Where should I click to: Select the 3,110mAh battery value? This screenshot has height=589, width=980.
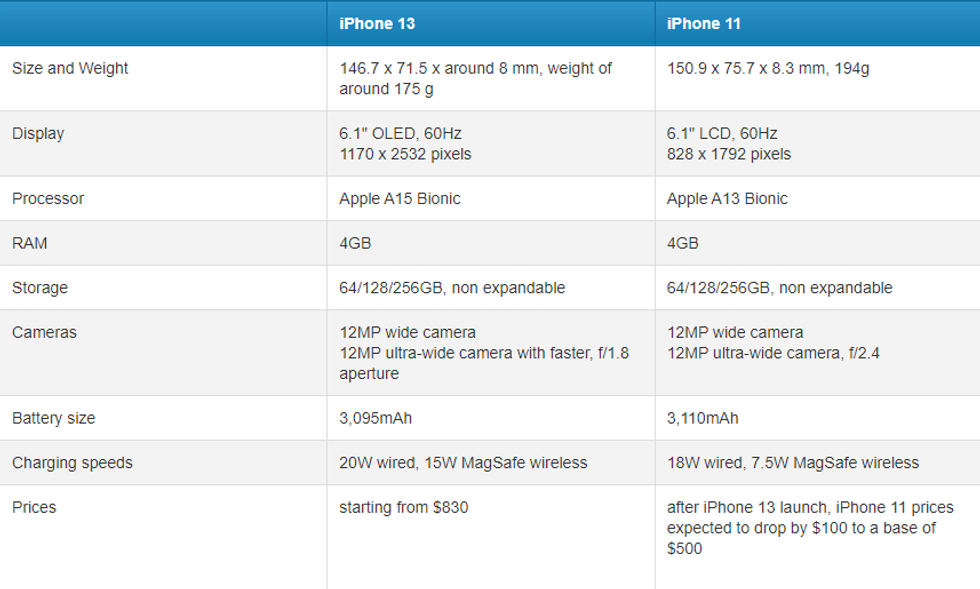tap(703, 418)
